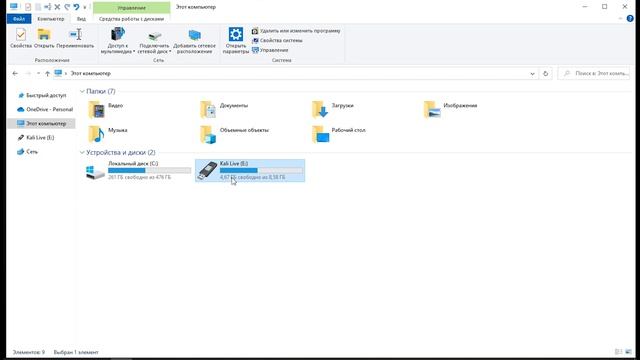Open the address bar history dropdown
Image resolution: width=640 pixels, height=360 pixels.
532,73
